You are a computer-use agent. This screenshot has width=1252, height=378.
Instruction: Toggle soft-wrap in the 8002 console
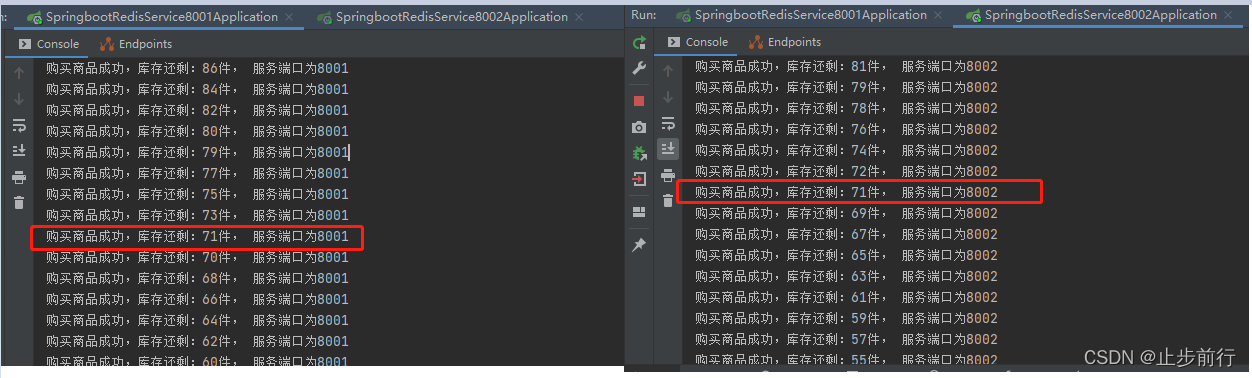(668, 124)
